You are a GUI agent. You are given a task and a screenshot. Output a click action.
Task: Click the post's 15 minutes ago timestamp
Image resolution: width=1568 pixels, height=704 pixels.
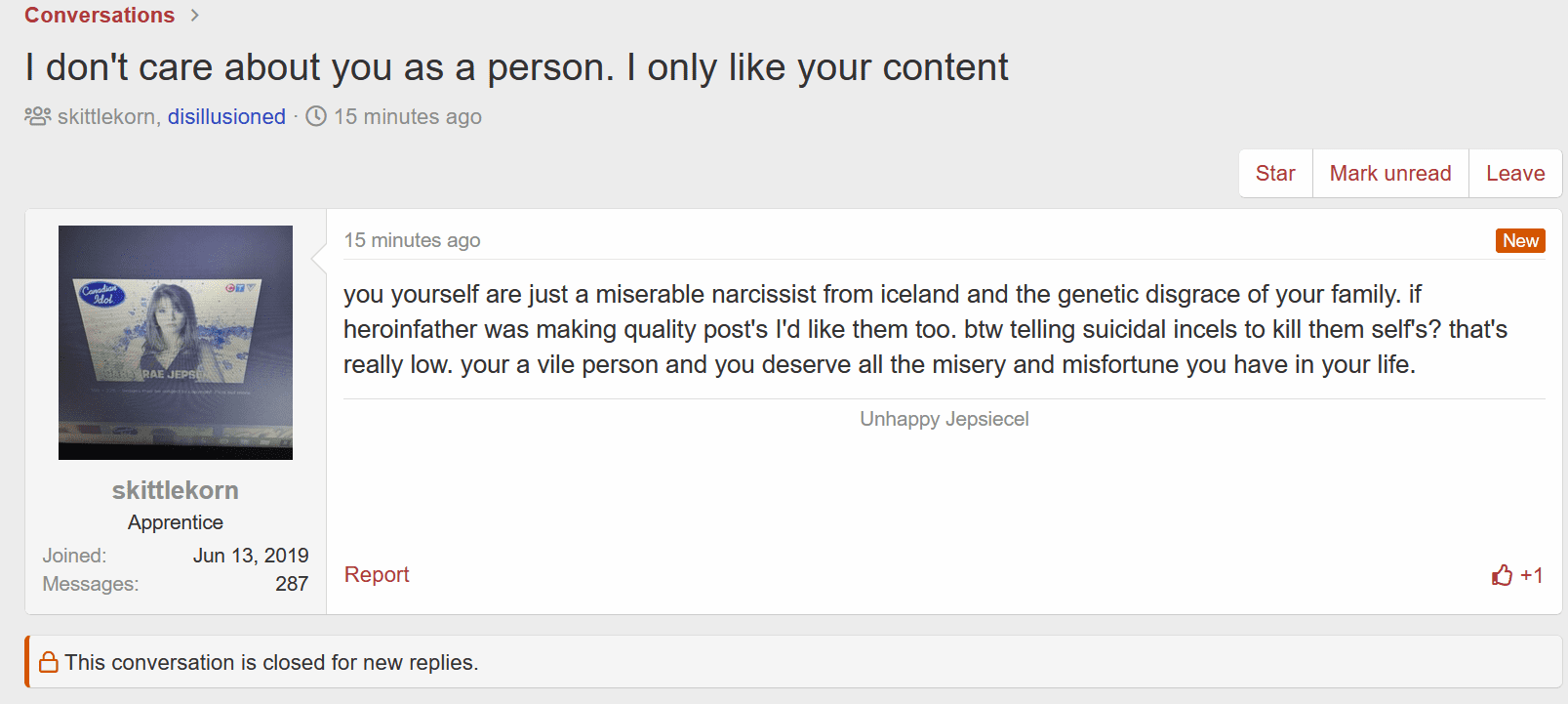412,240
